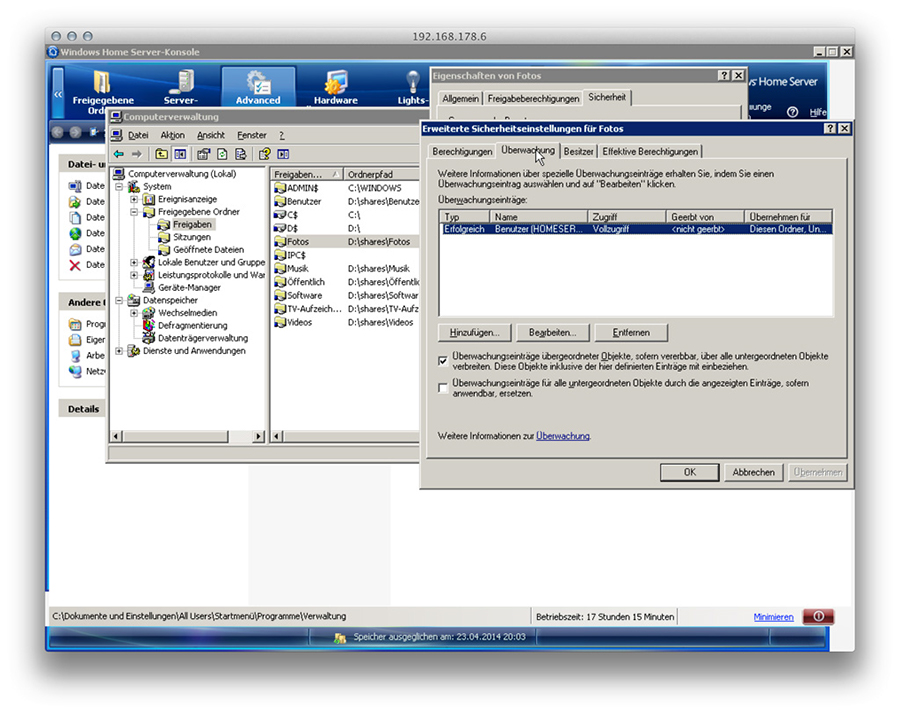The image size is (900, 714).
Task: Open the Hardware section icon
Action: [335, 86]
